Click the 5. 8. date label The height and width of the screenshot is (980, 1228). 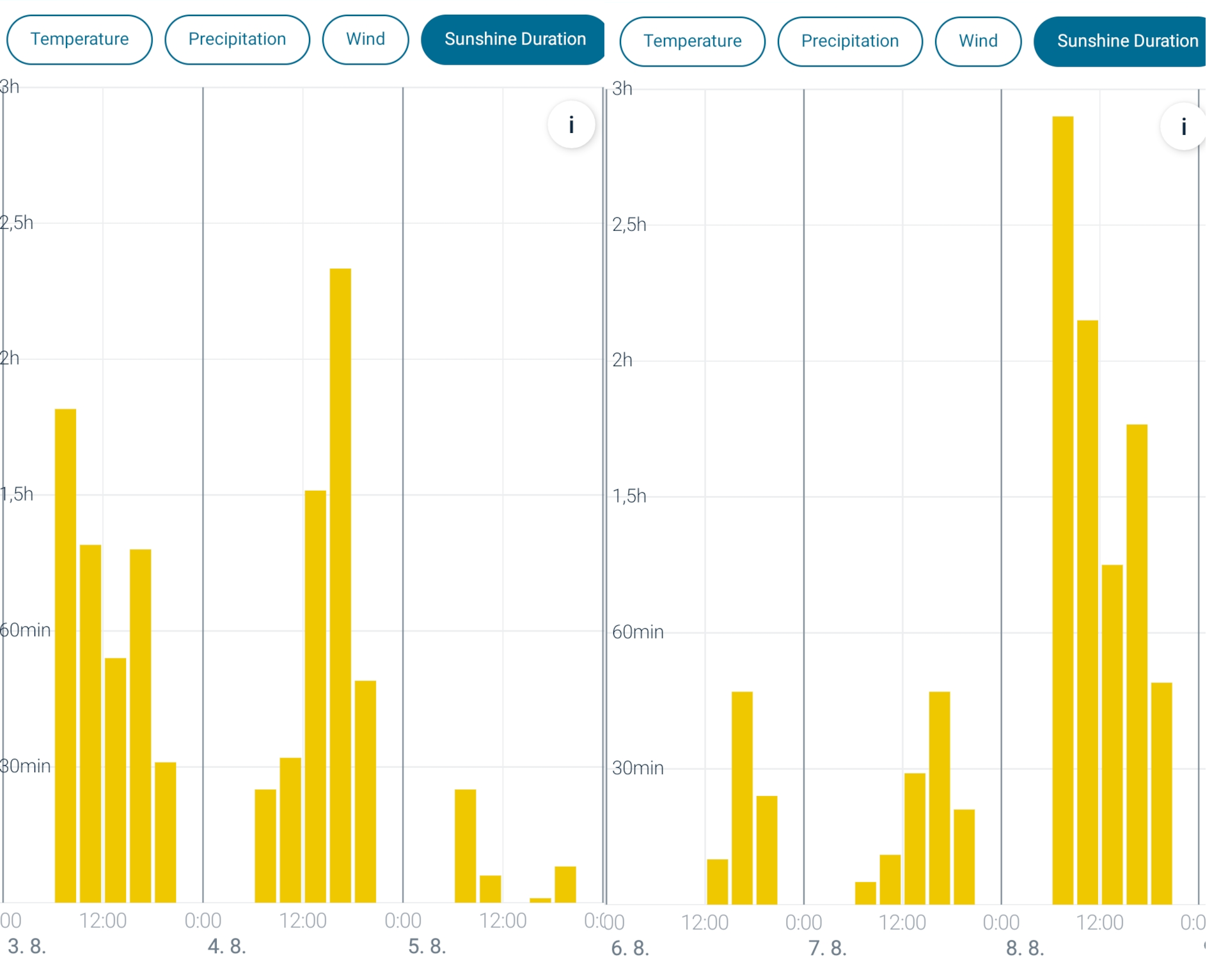(427, 946)
